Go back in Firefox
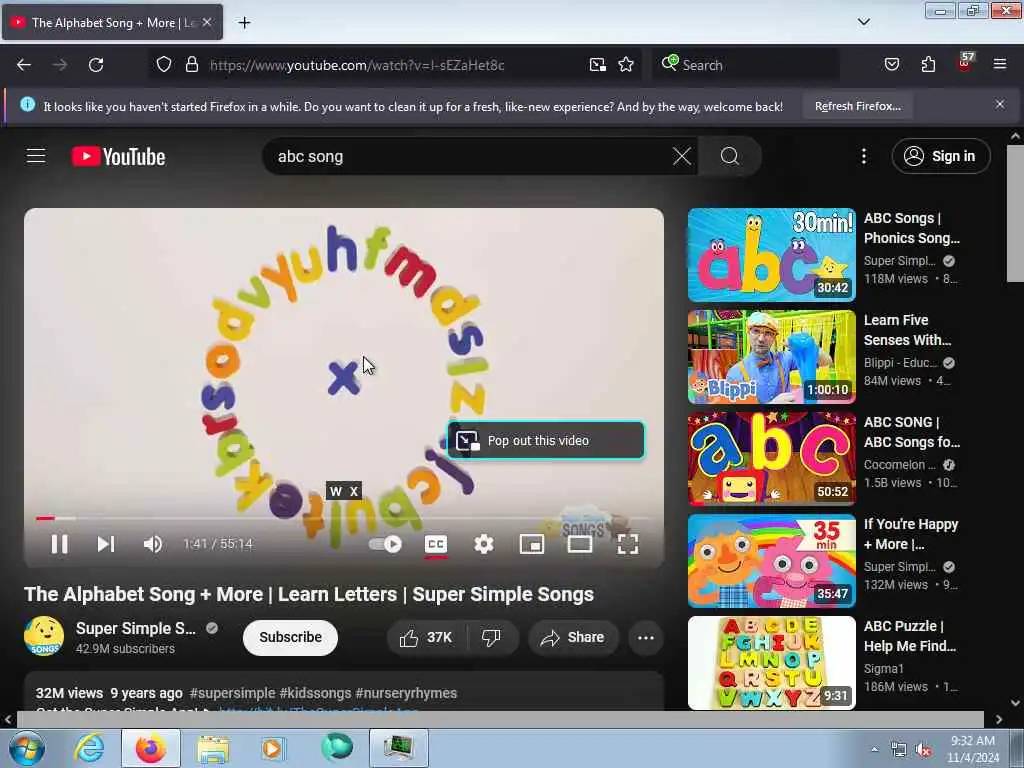The height and width of the screenshot is (768, 1024). (24, 65)
